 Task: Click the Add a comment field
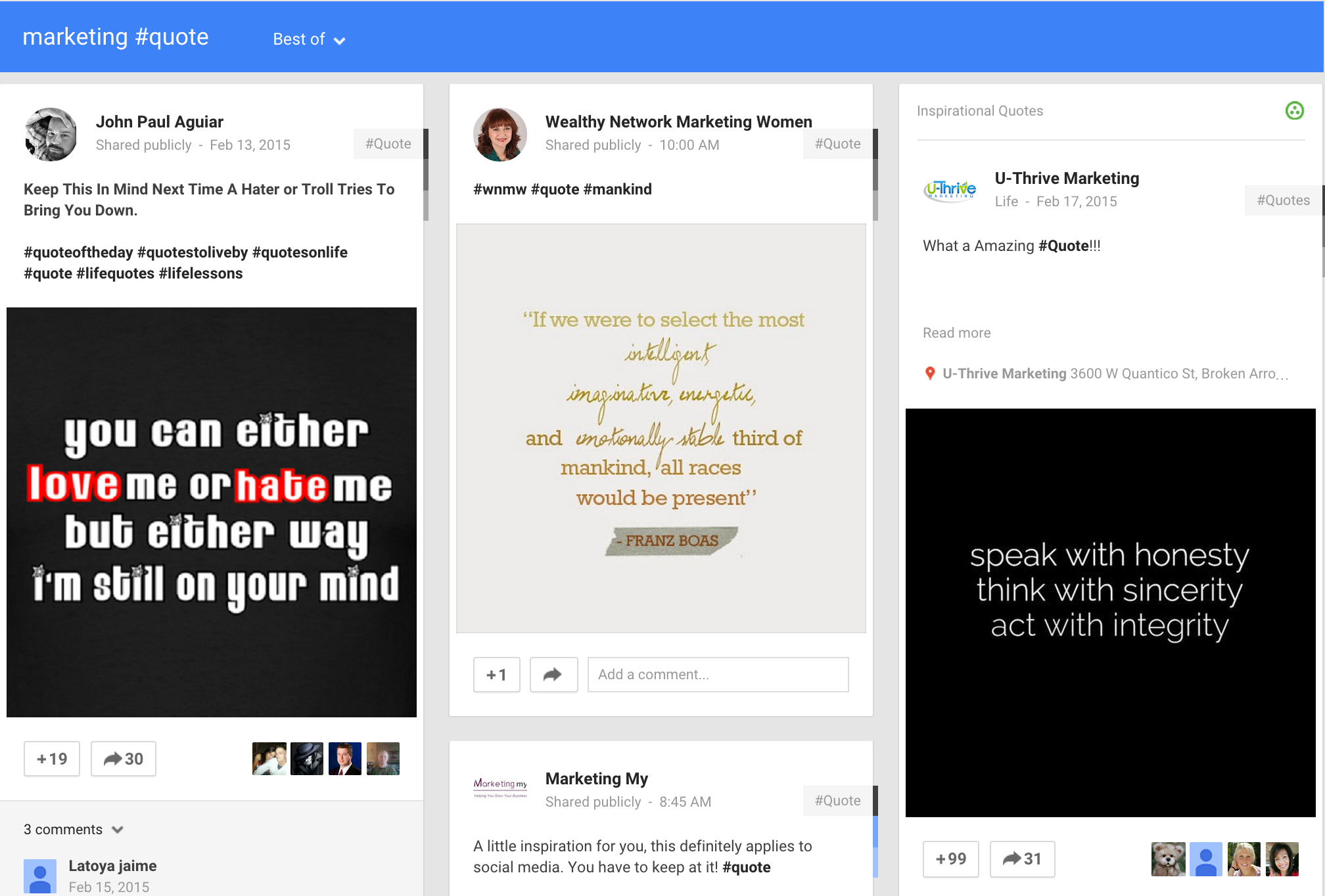[x=718, y=675]
